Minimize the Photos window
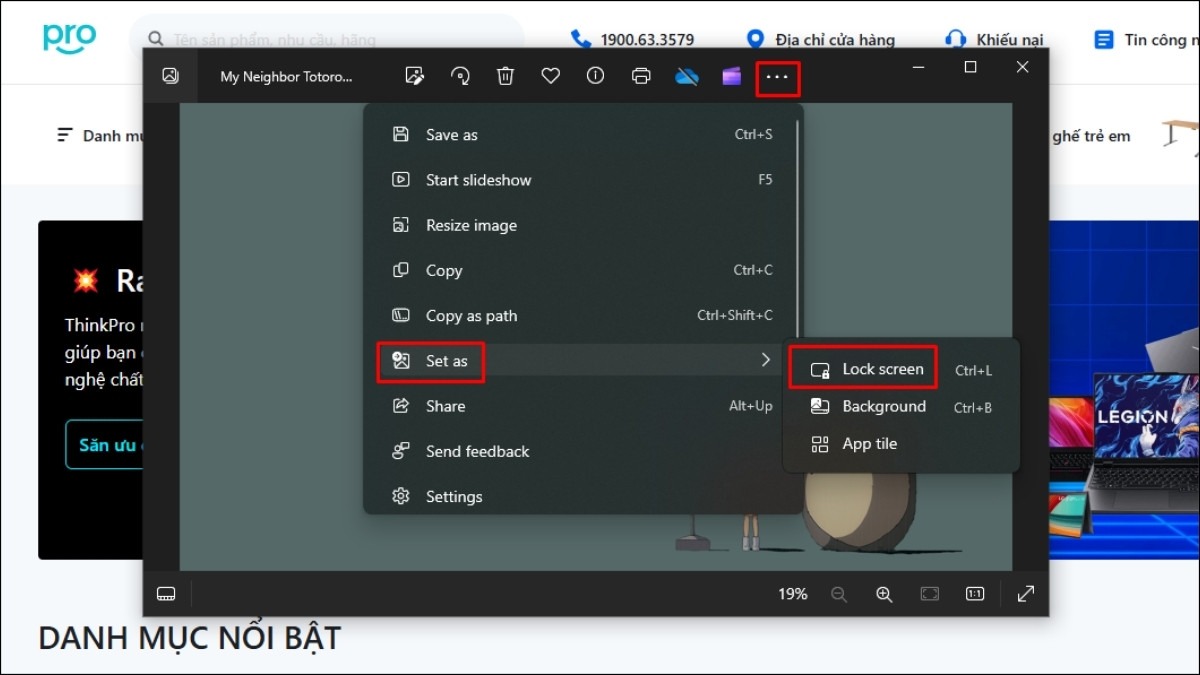 pyautogui.click(x=919, y=67)
